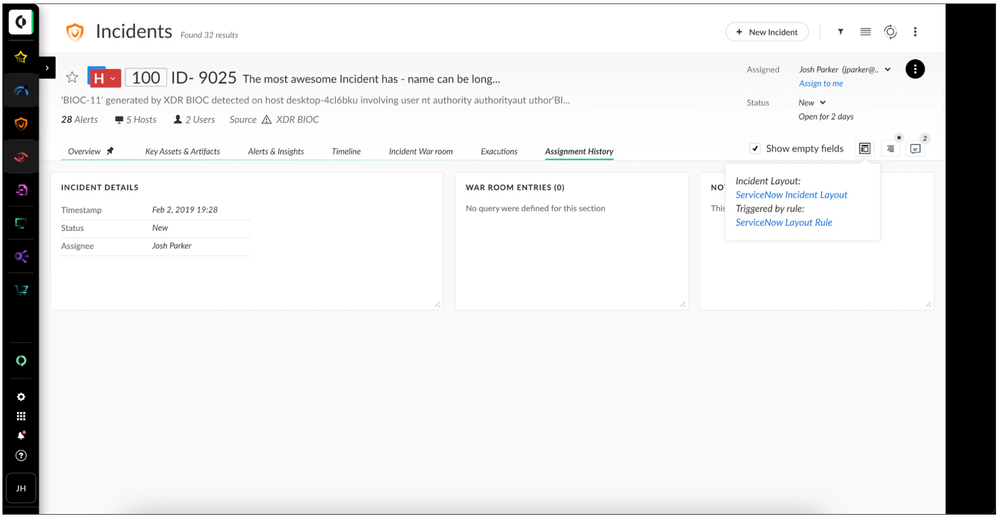Click the New Incident button
Image resolution: width=999 pixels, height=519 pixels.
[x=766, y=32]
